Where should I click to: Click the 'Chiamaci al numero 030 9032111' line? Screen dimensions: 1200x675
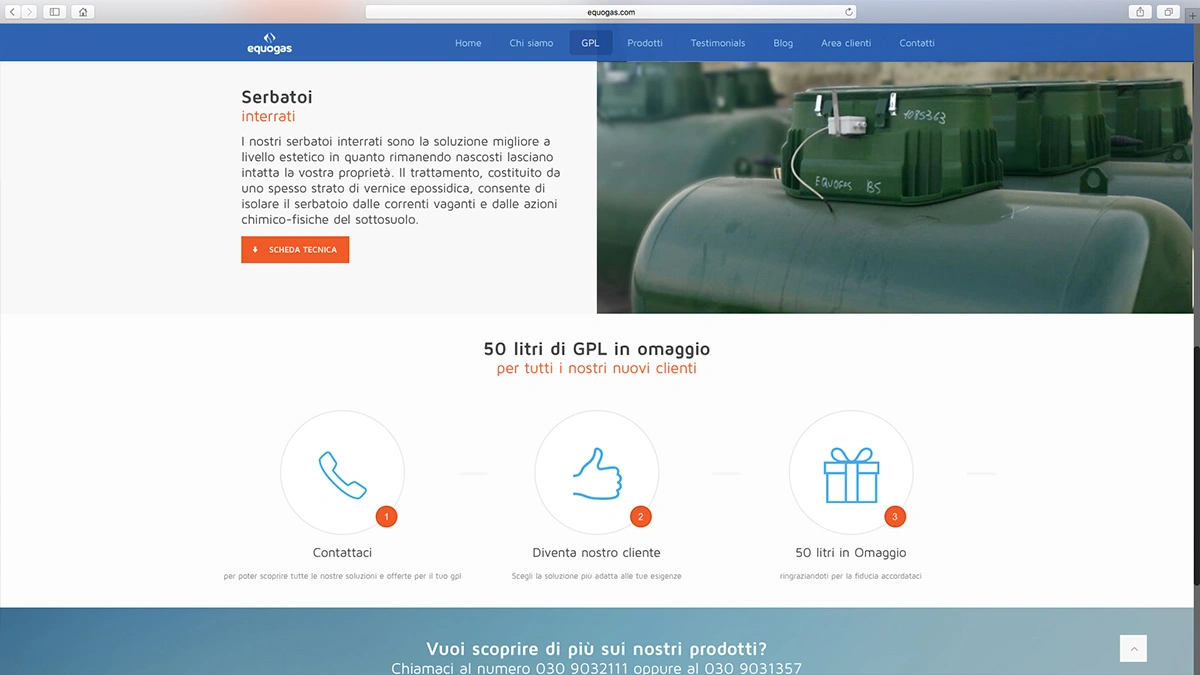click(x=597, y=668)
